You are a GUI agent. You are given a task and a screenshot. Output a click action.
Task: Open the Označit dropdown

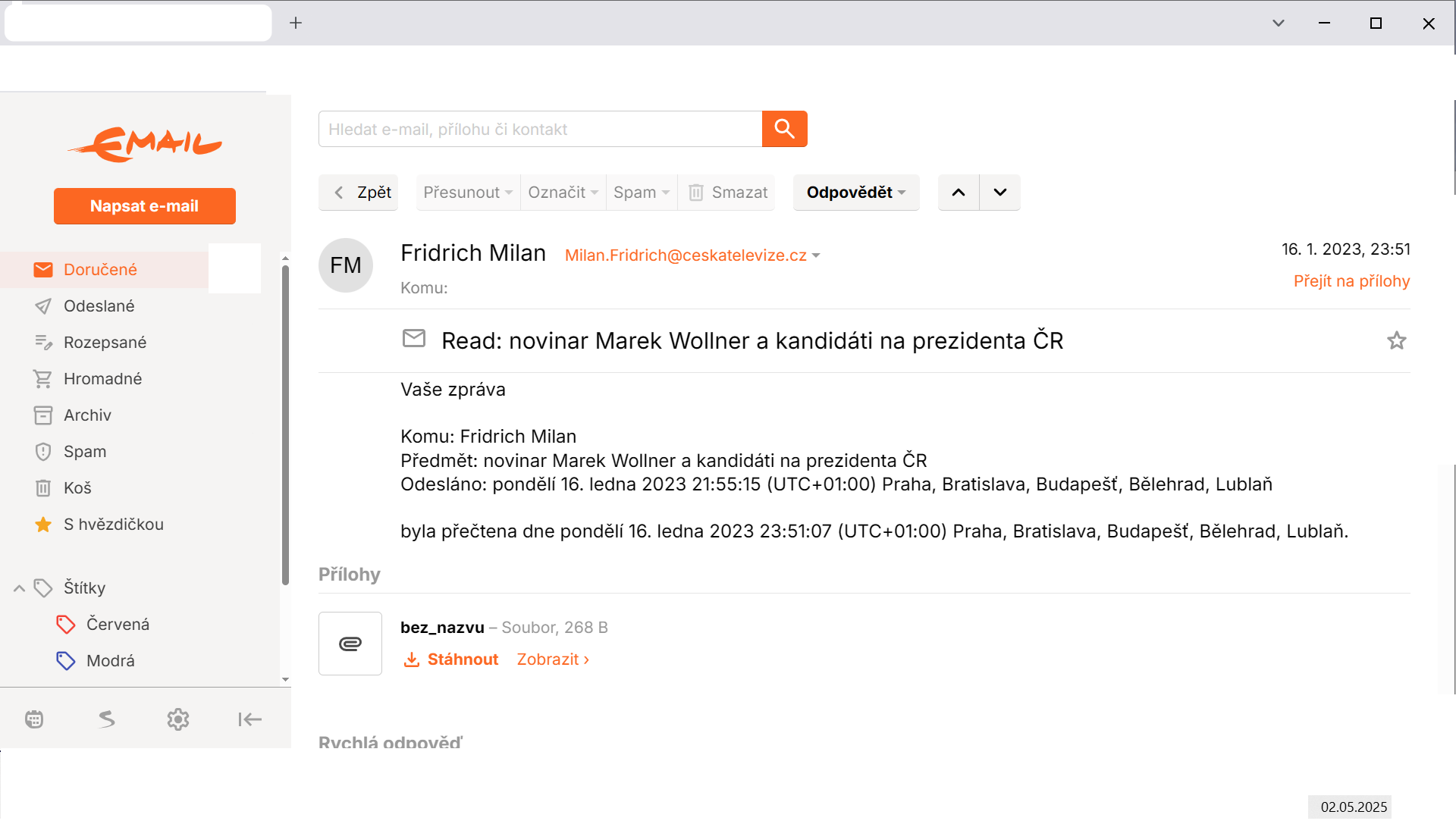tap(563, 193)
